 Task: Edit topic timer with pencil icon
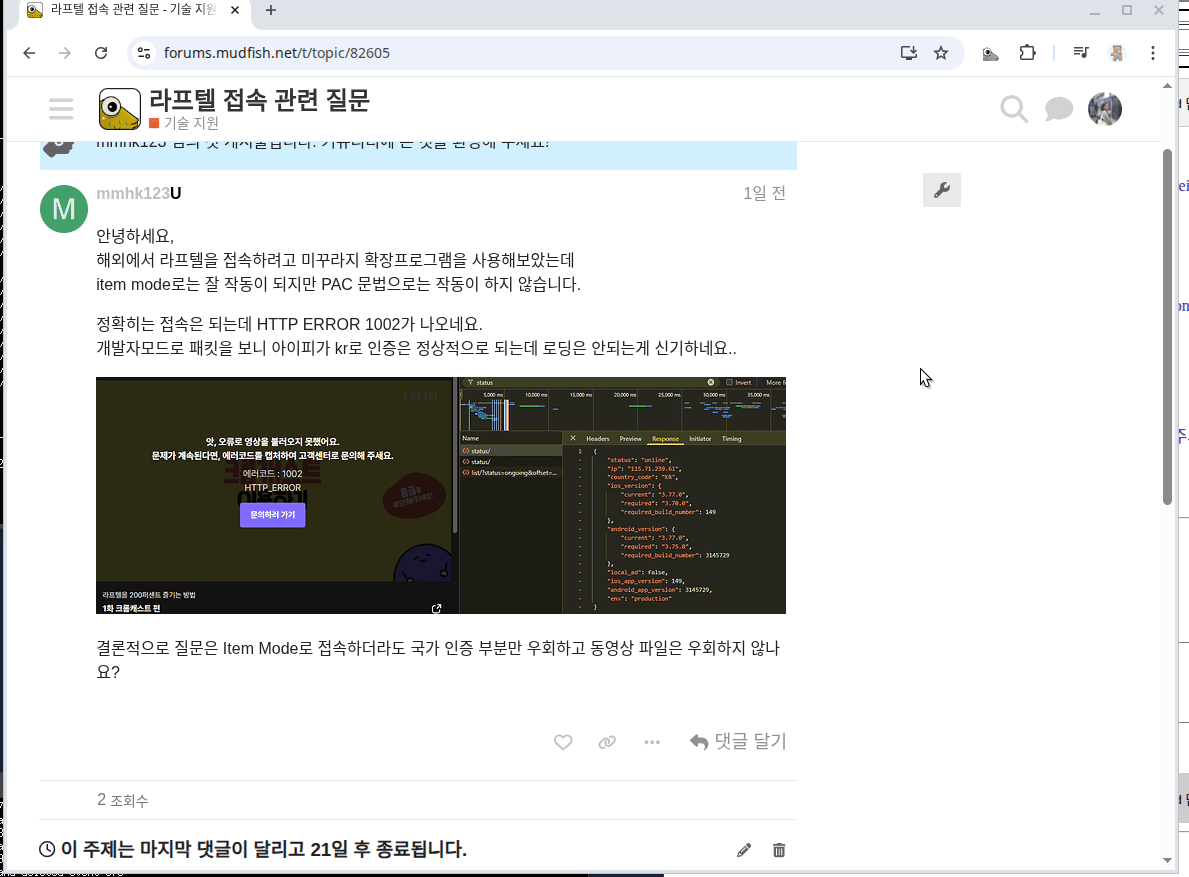pyautogui.click(x=744, y=850)
